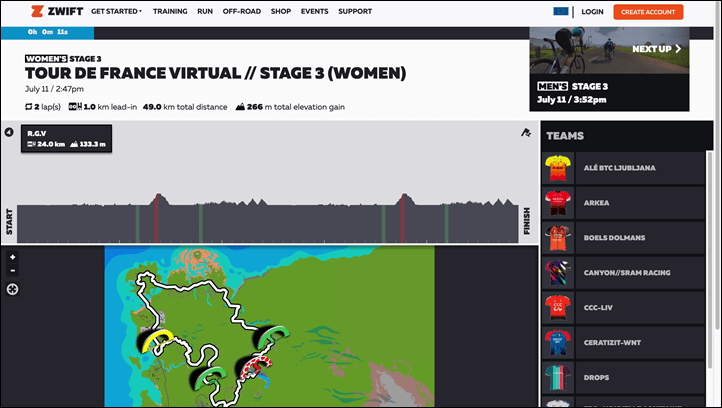Select the Arkea team row
722x408 pixels.
click(623, 203)
